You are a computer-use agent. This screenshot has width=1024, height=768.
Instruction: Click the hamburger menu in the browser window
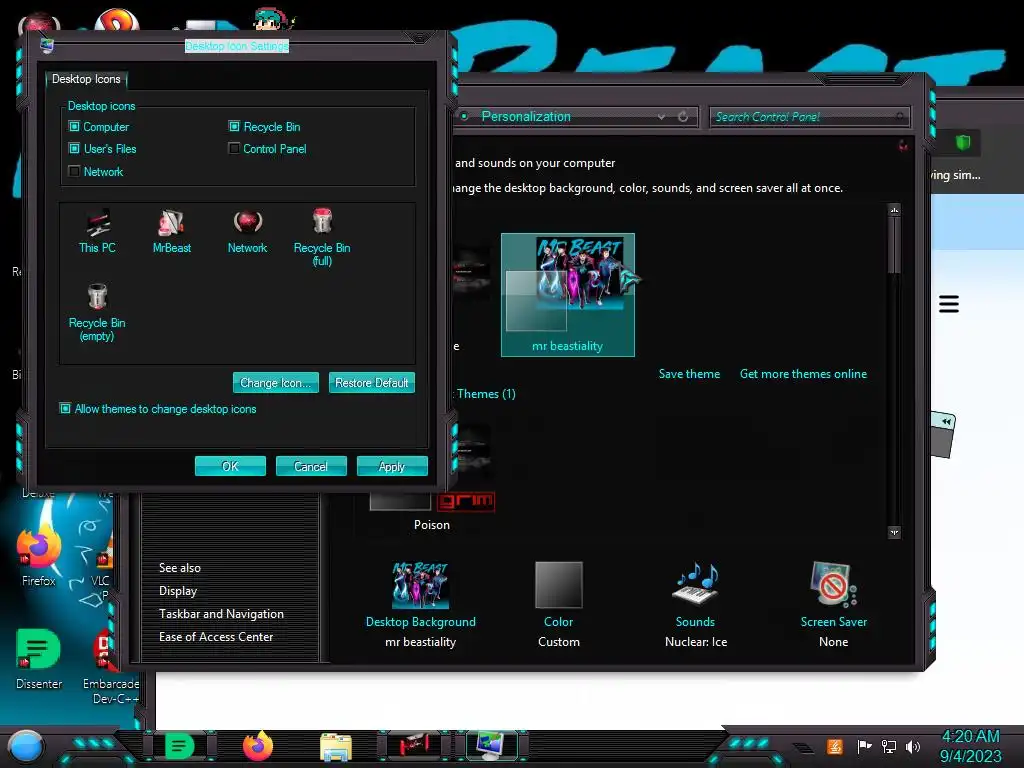tap(949, 304)
